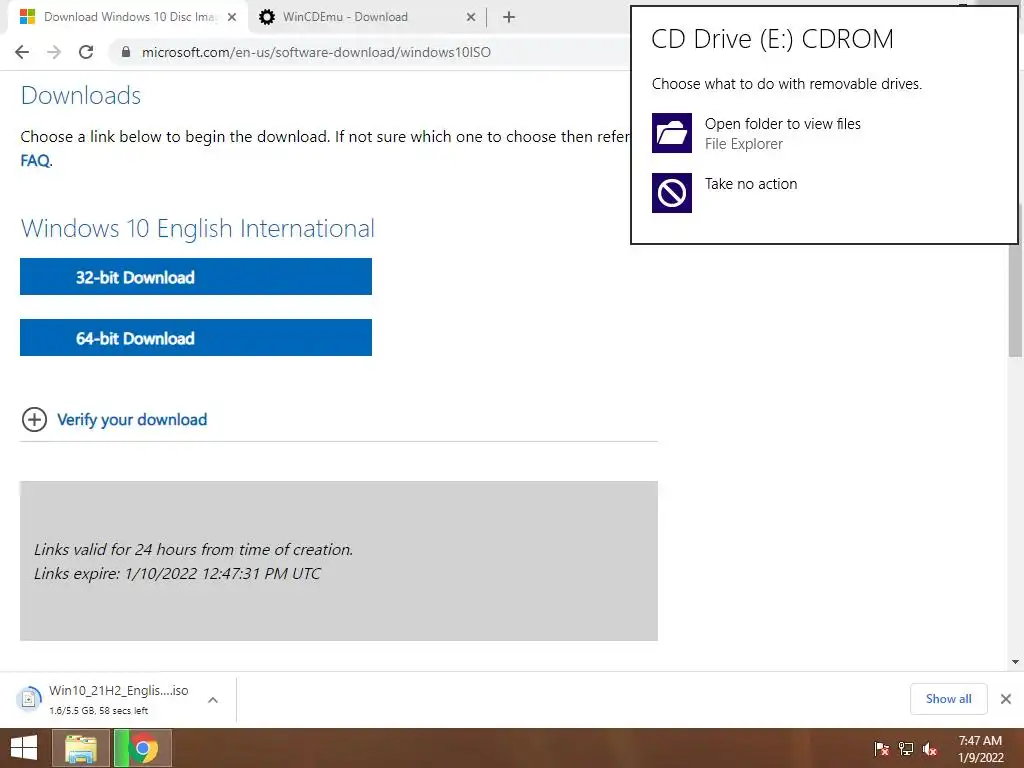Image resolution: width=1024 pixels, height=768 pixels.
Task: Open File Explorer from the taskbar
Action: 80,748
